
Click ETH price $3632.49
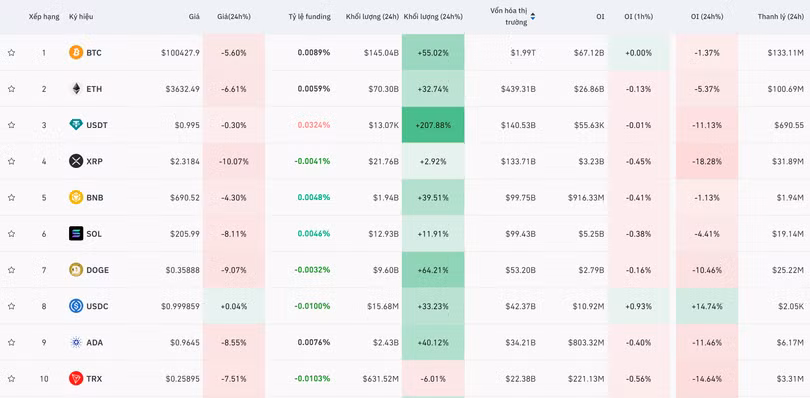(x=182, y=89)
